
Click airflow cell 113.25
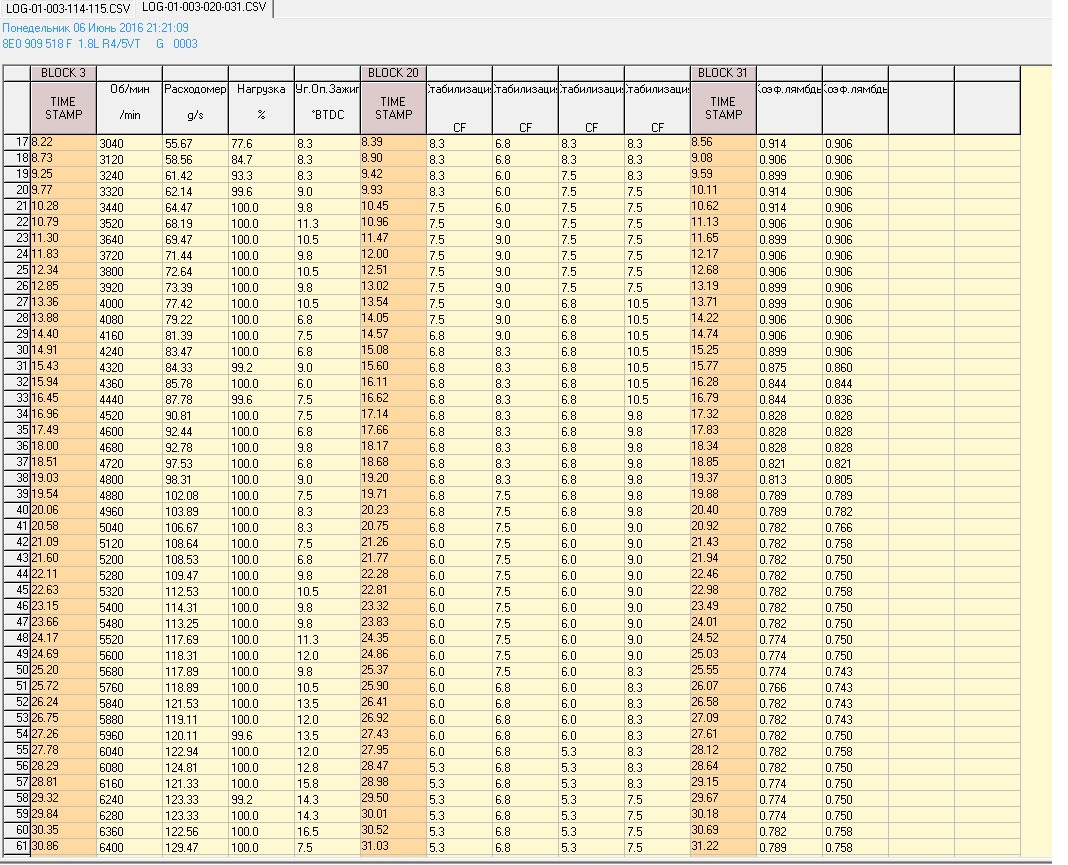[x=195, y=623]
